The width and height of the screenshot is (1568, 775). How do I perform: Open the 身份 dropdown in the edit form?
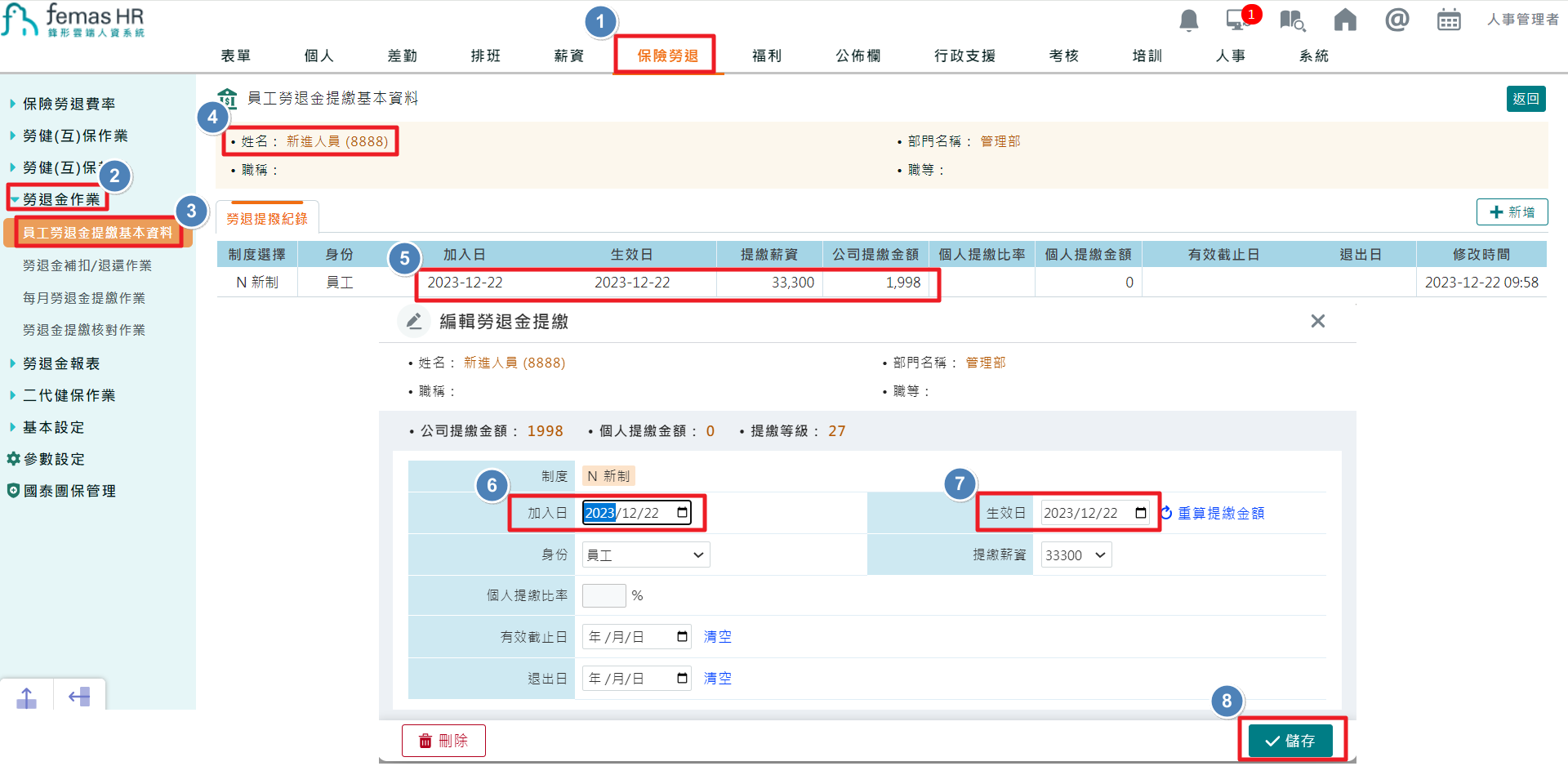click(645, 555)
